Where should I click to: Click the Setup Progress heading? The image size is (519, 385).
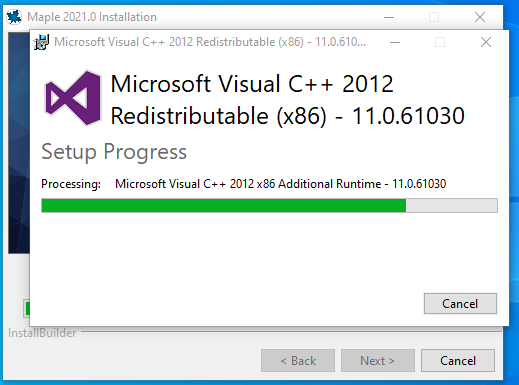[x=114, y=152]
